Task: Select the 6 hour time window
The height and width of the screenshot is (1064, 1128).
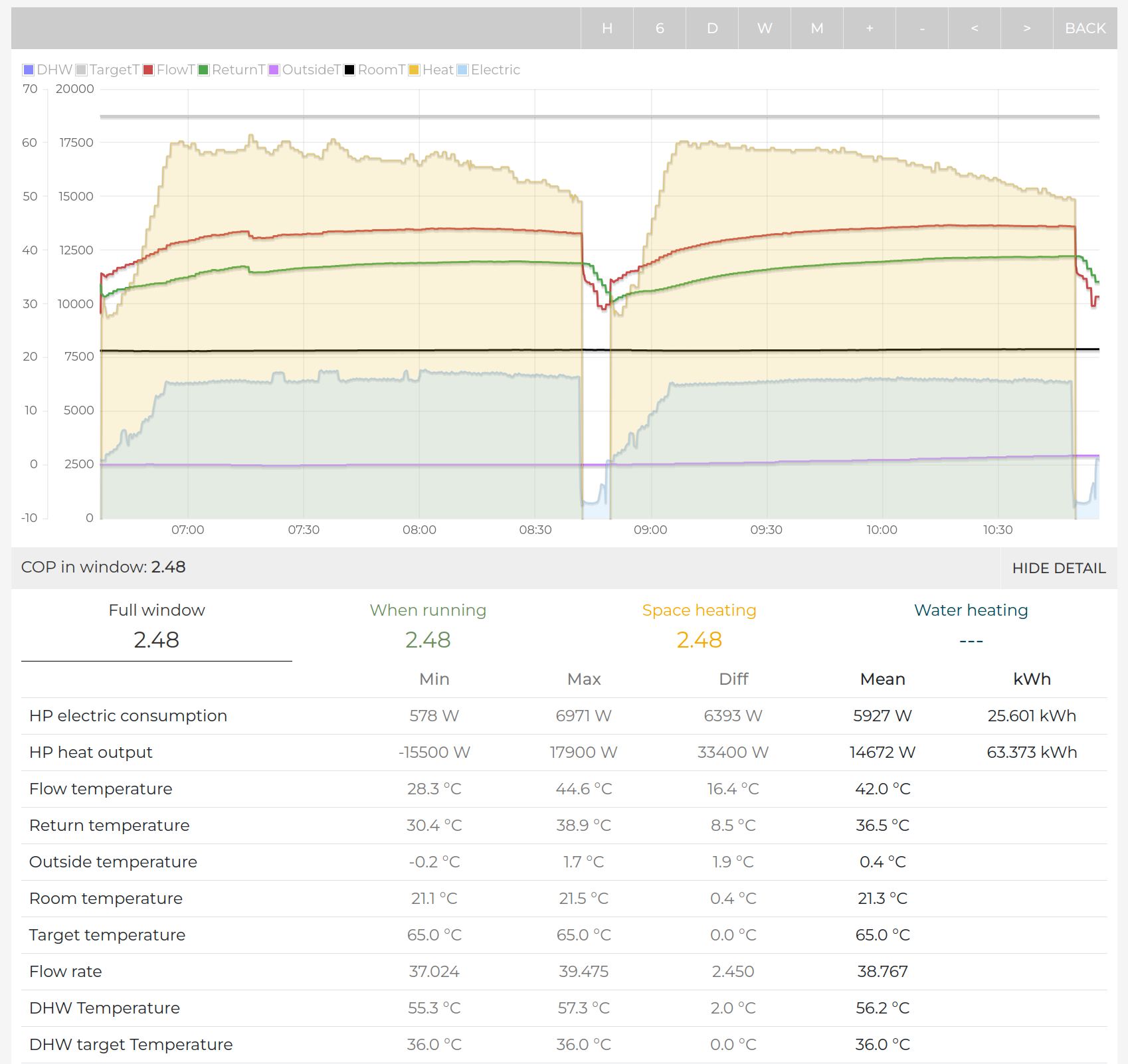Action: pyautogui.click(x=660, y=28)
